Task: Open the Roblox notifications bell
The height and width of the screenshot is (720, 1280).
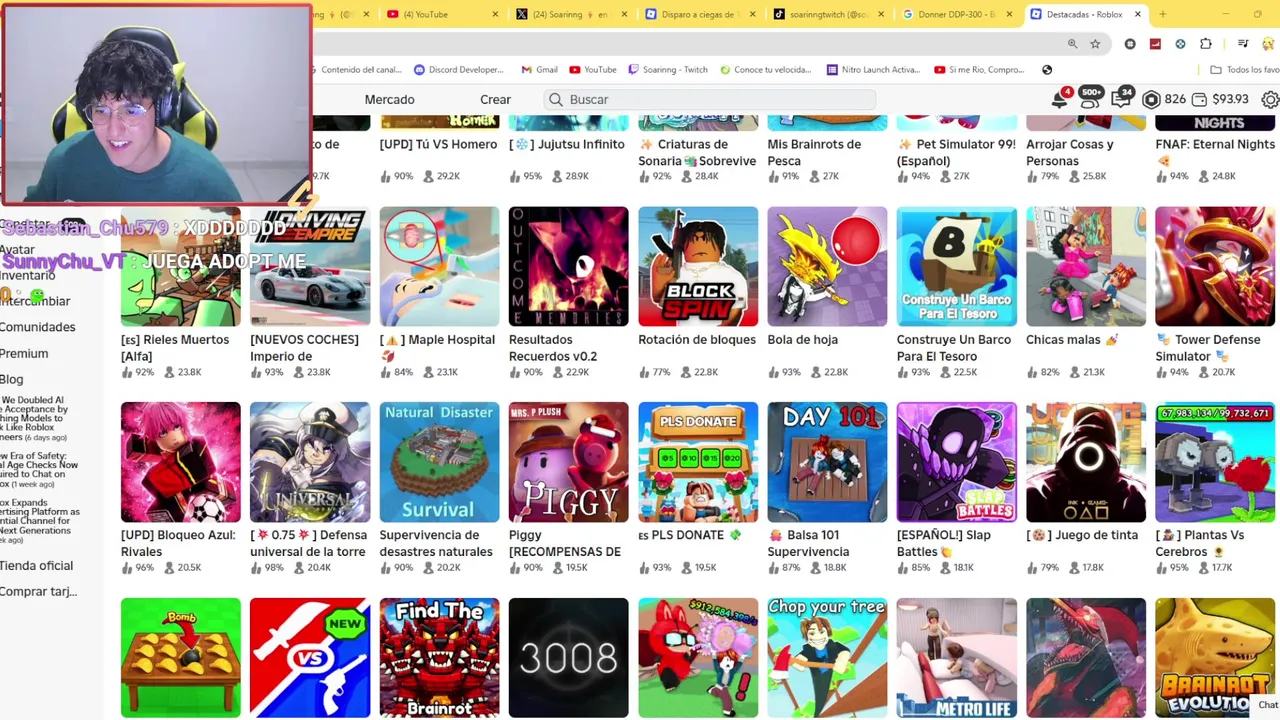Action: click(1060, 99)
